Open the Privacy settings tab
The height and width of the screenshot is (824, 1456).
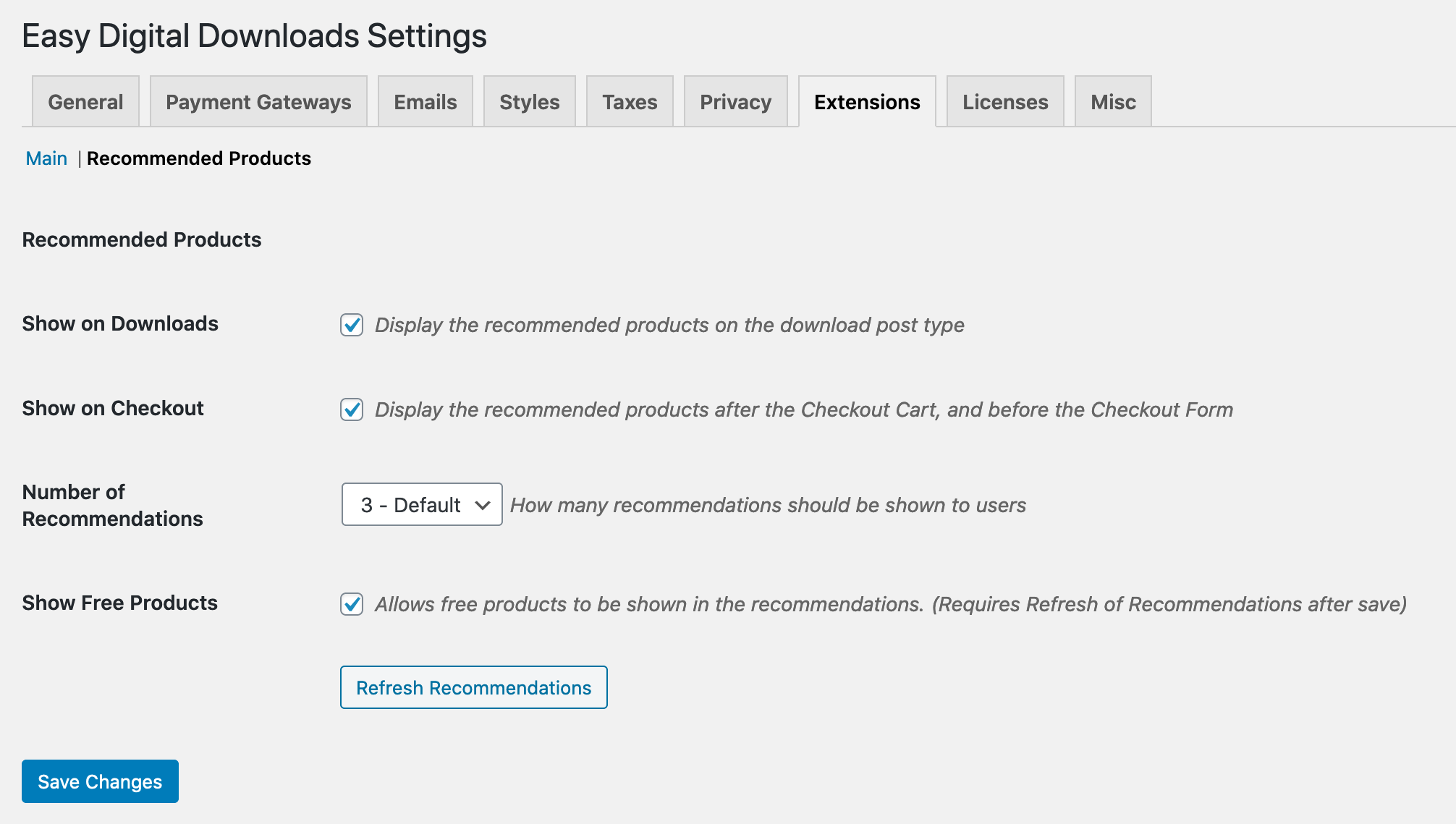point(735,102)
